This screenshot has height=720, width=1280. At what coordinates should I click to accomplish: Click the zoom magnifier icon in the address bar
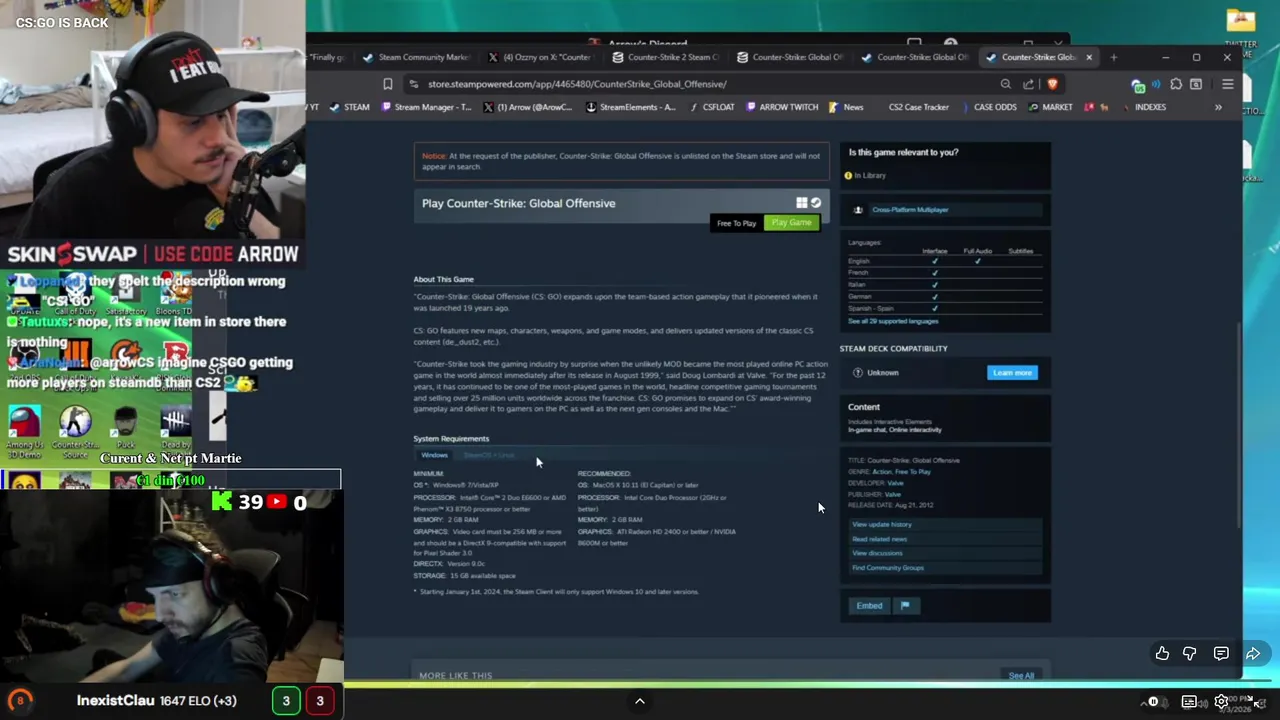pyautogui.click(x=1006, y=84)
